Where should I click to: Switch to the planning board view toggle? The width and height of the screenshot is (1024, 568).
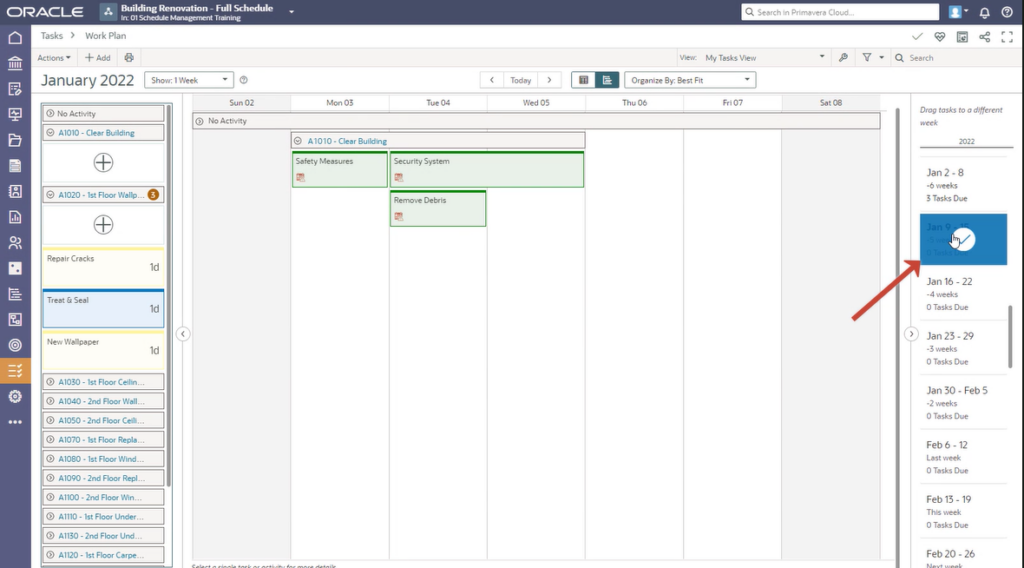pyautogui.click(x=584, y=80)
